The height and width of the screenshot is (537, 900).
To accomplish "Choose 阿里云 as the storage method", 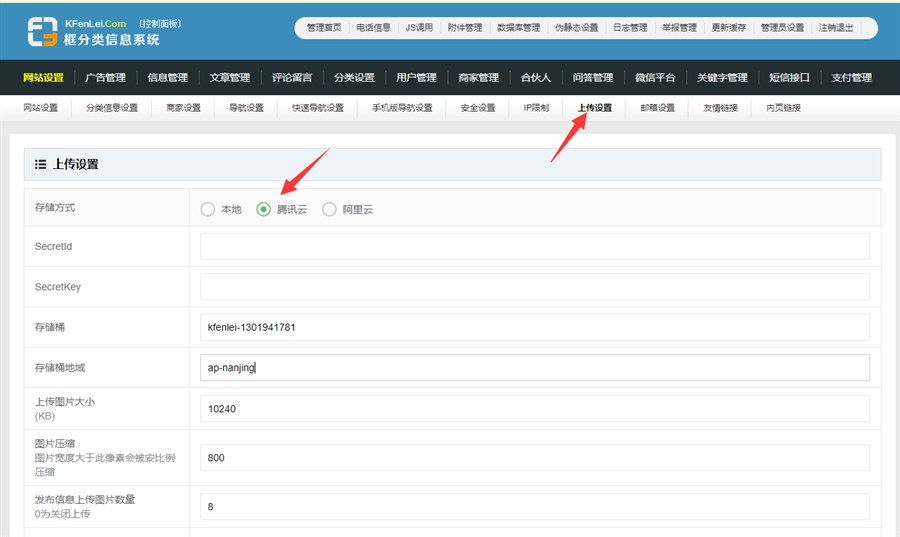I will pos(330,209).
